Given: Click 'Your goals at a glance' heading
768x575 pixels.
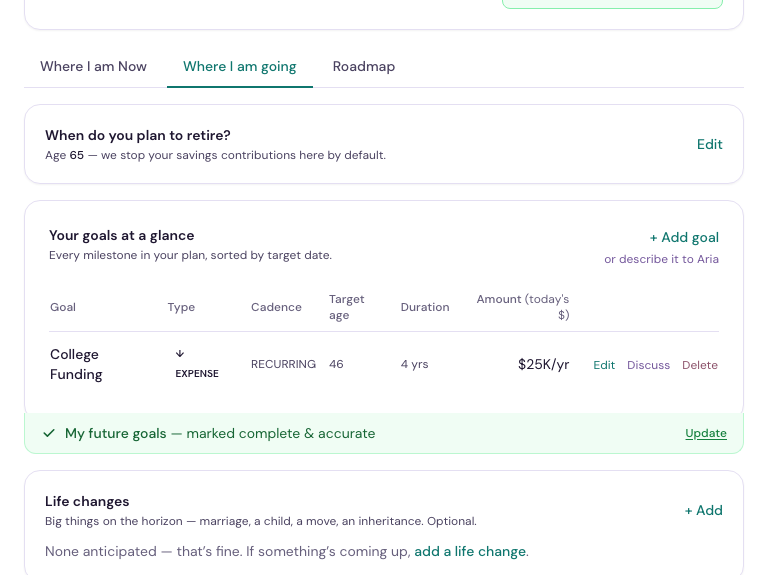Looking at the screenshot, I should 121,236.
